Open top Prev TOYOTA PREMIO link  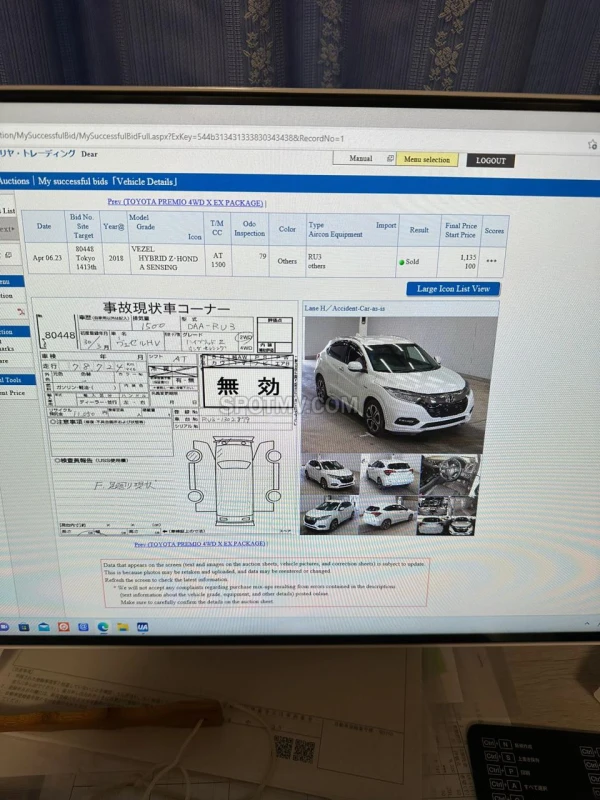(185, 203)
